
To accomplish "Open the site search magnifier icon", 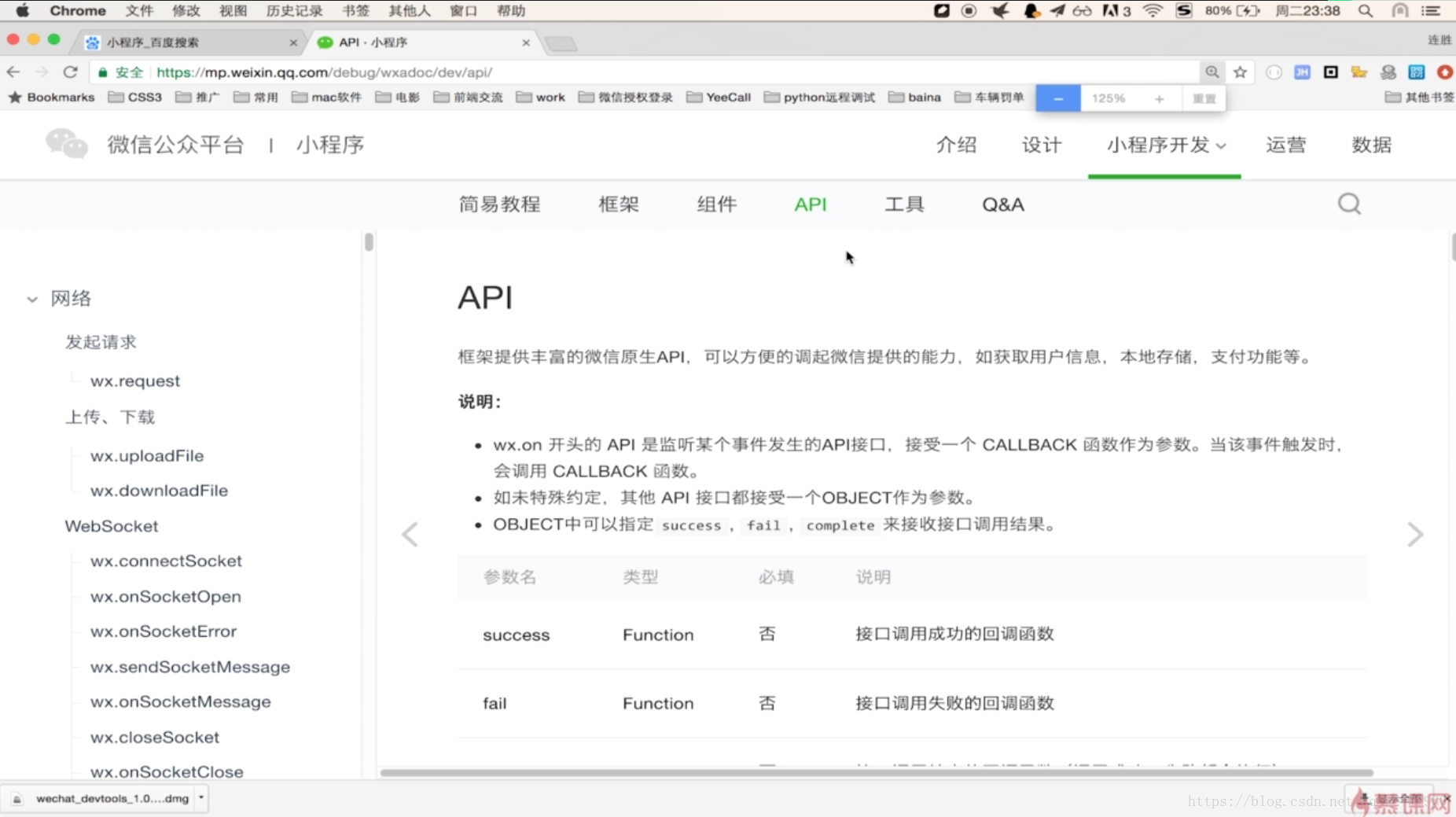I will click(1349, 204).
